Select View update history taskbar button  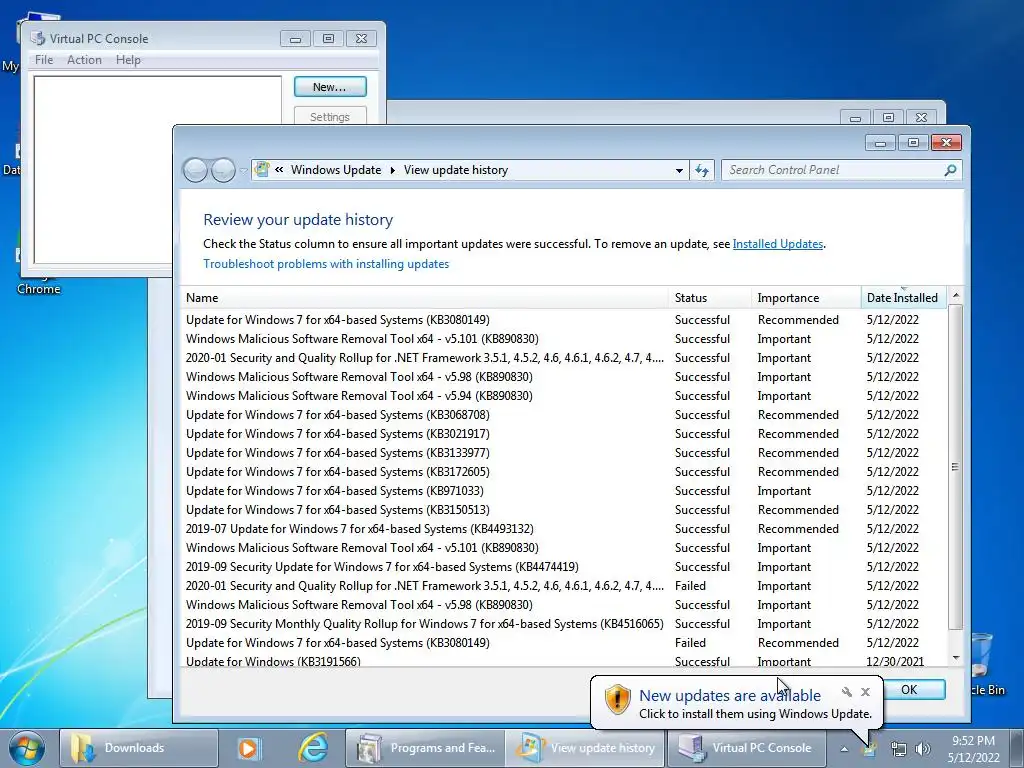point(586,748)
